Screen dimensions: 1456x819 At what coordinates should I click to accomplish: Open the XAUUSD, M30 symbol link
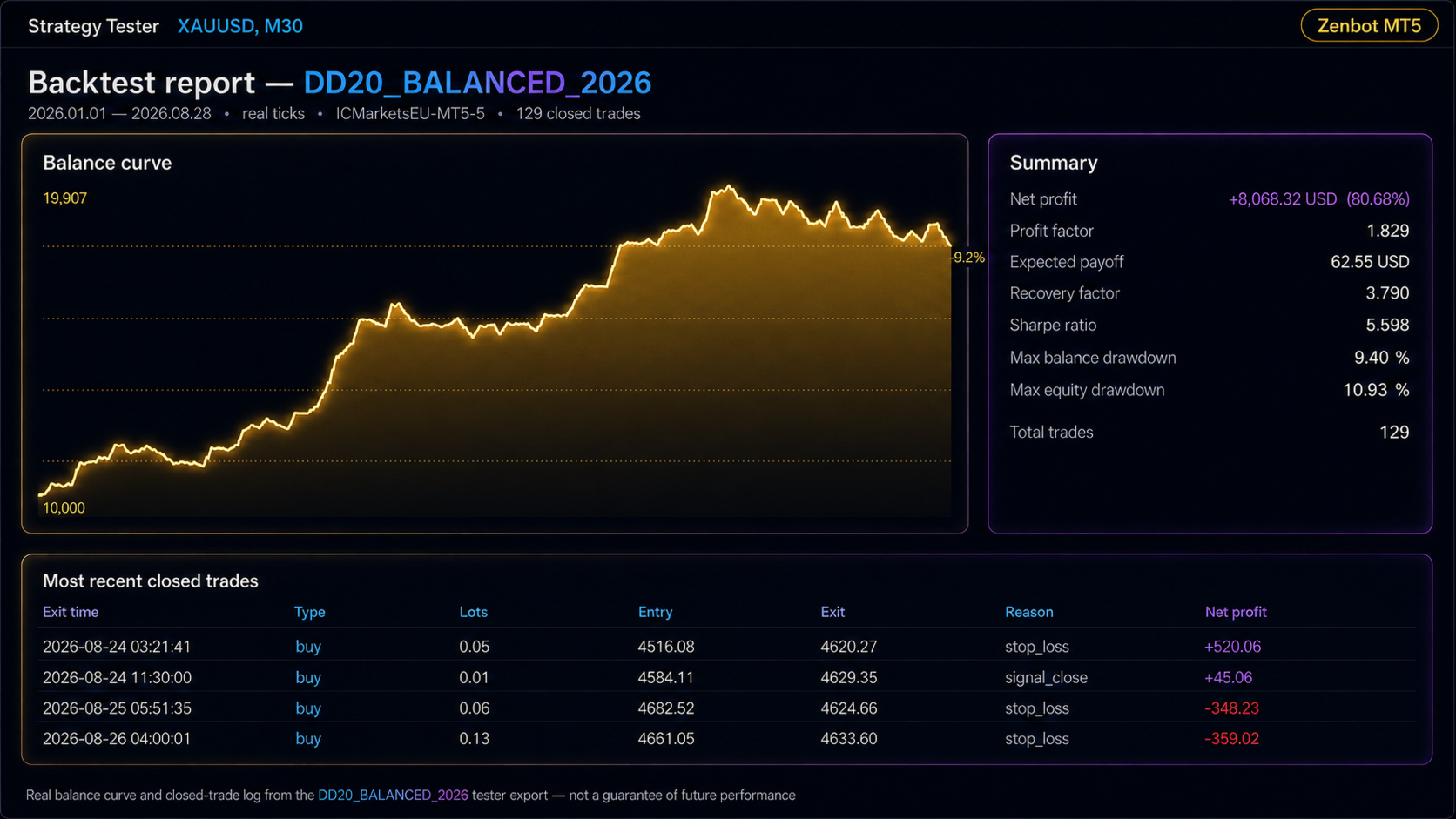(240, 26)
